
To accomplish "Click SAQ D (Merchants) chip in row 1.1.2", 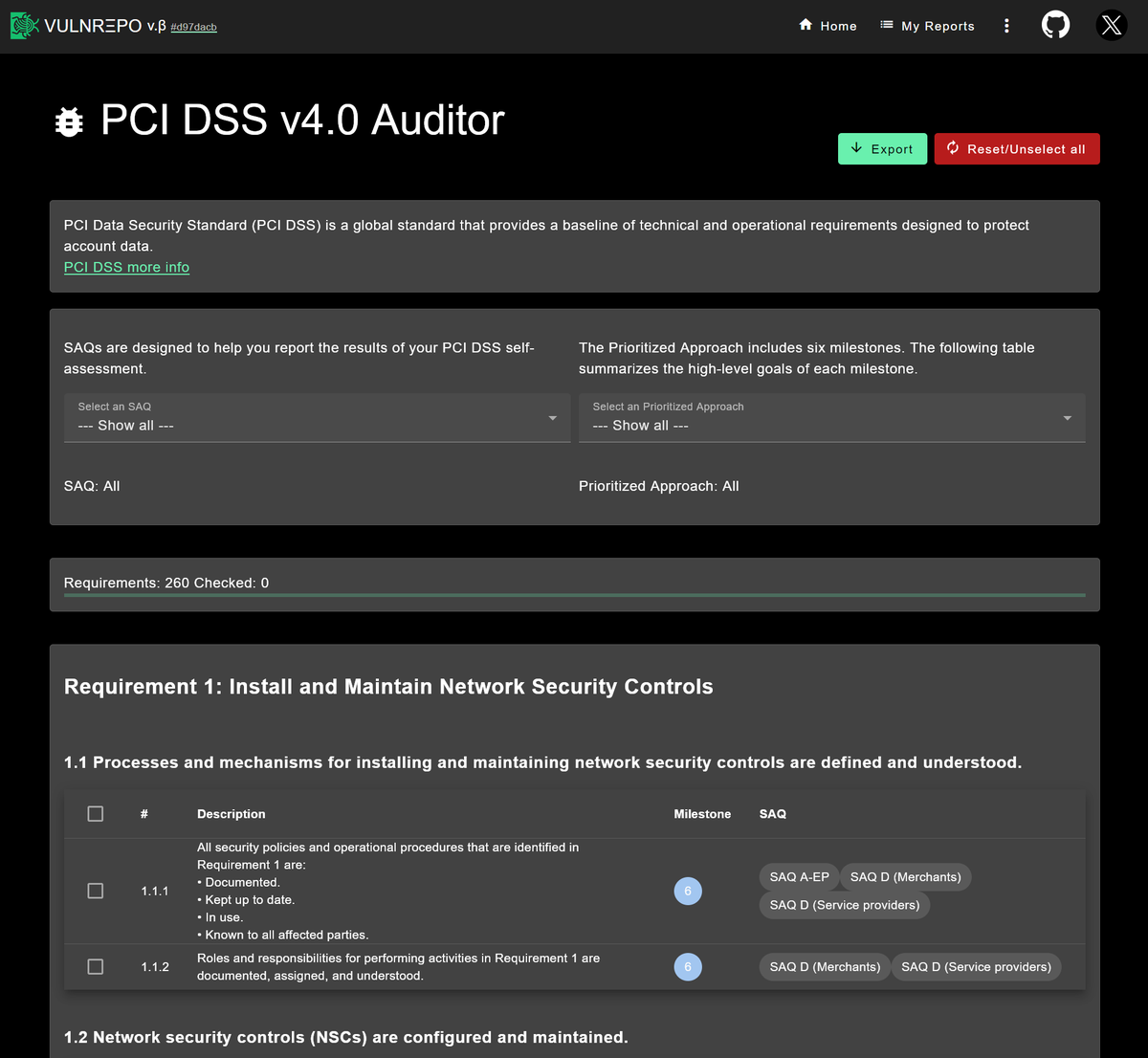I will pyautogui.click(x=826, y=967).
